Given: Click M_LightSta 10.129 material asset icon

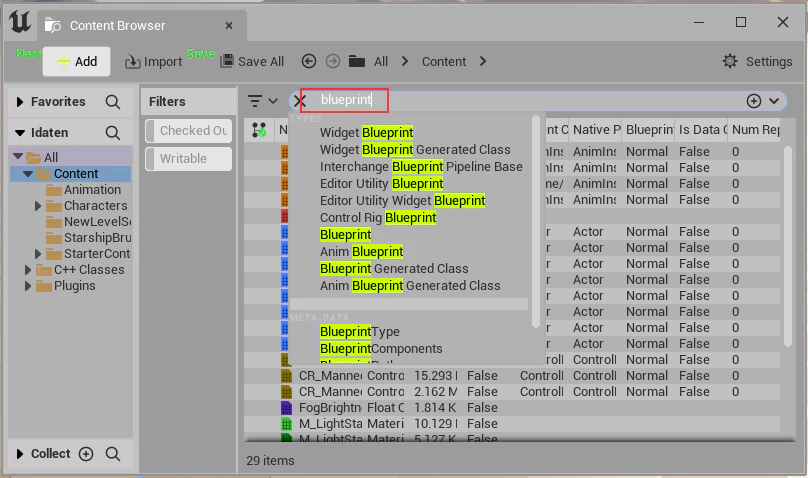Looking at the screenshot, I should (287, 424).
